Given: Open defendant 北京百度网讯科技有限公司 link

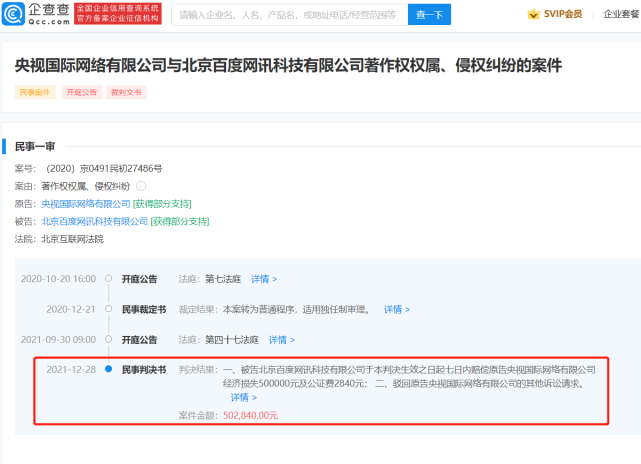Looking at the screenshot, I should (94, 222).
